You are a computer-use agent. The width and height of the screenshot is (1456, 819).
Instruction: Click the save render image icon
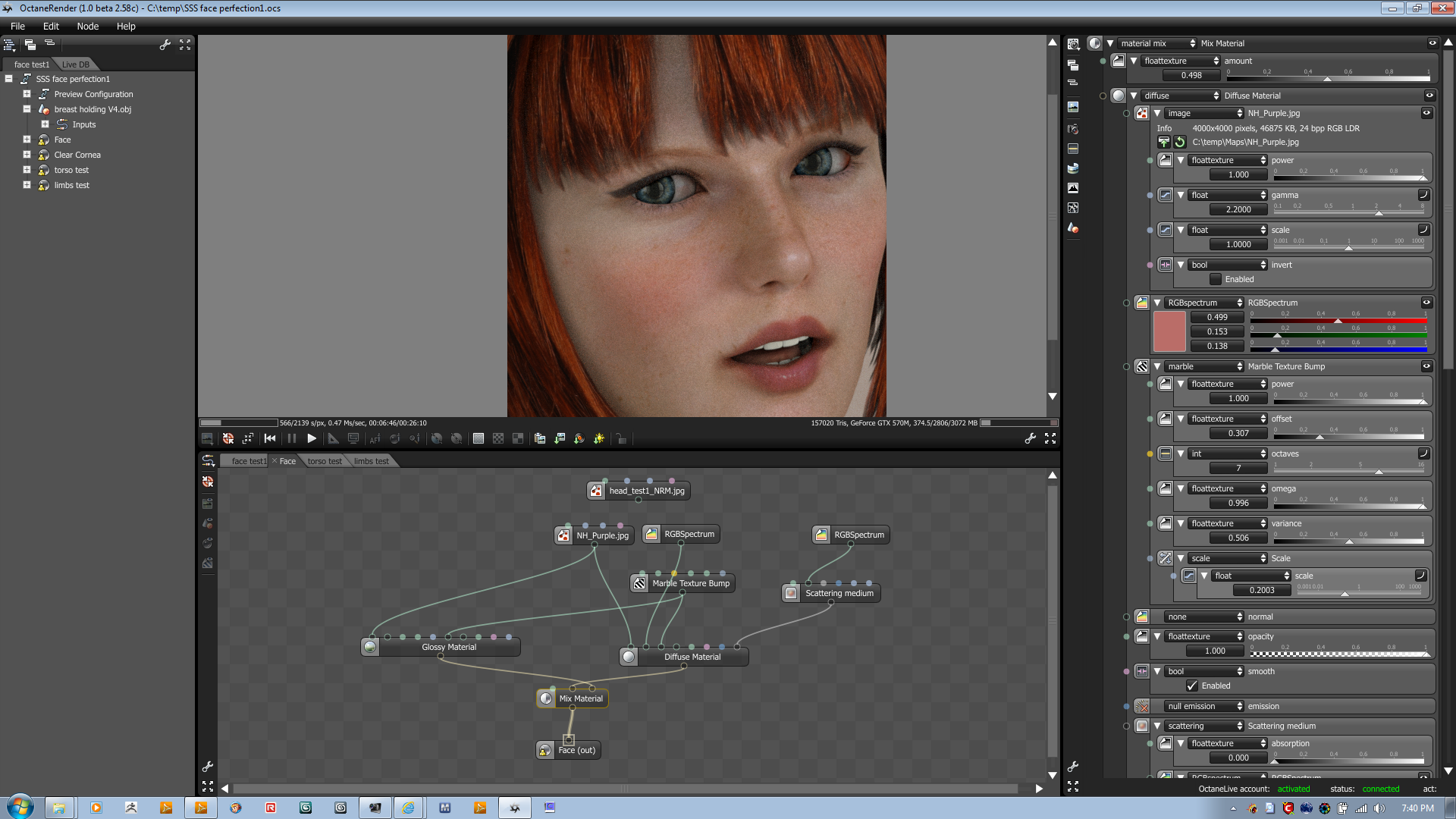(559, 438)
